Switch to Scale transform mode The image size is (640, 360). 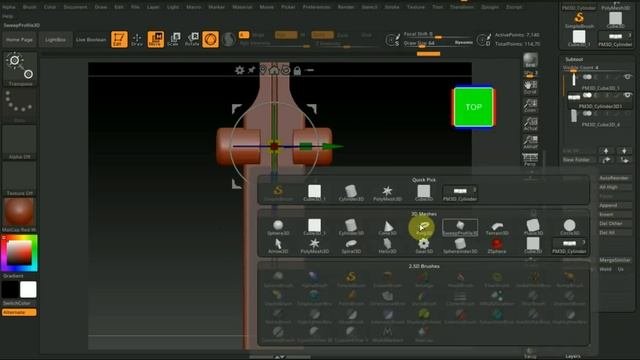pyautogui.click(x=174, y=40)
